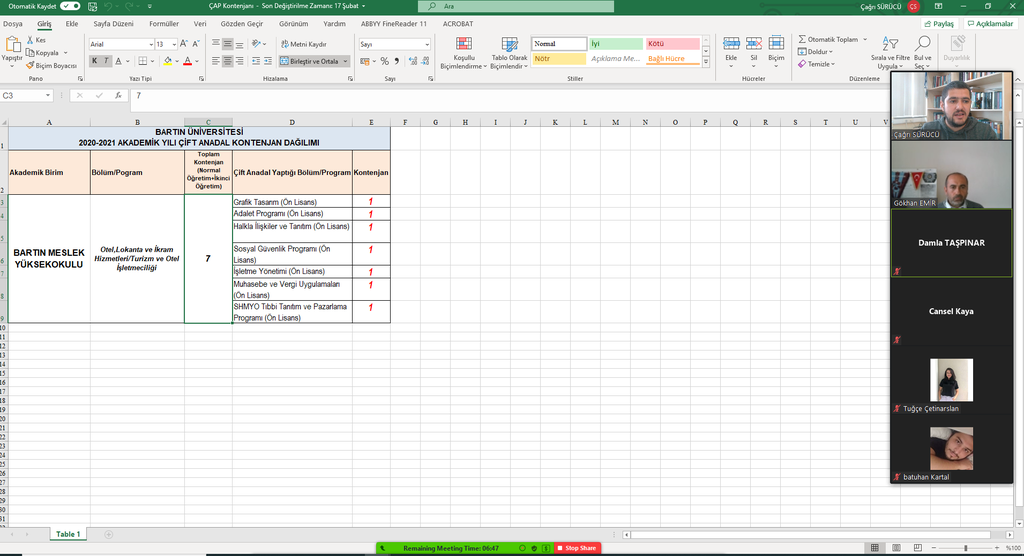Expand the Sayı number format dropdown

click(427, 44)
